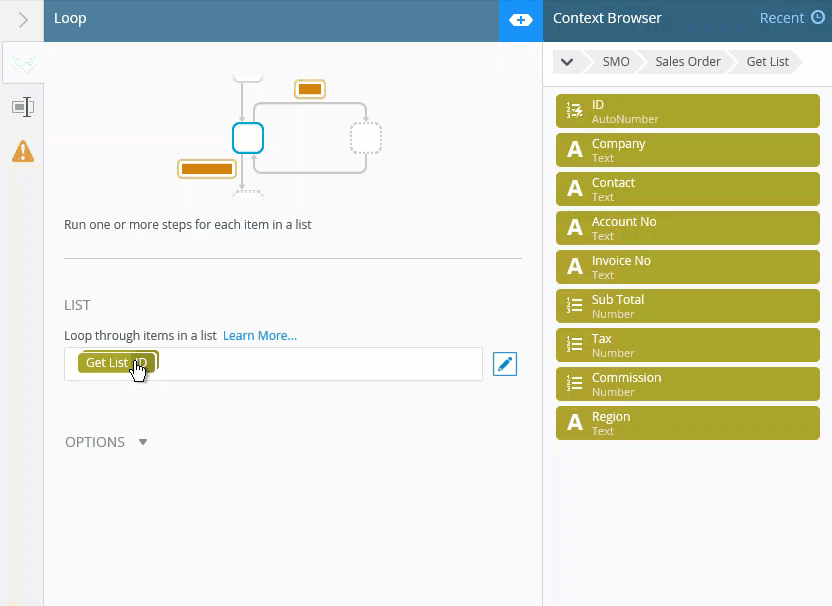832x606 pixels.
Task: Click the text icon beside Invoice No
Action: (x=575, y=266)
